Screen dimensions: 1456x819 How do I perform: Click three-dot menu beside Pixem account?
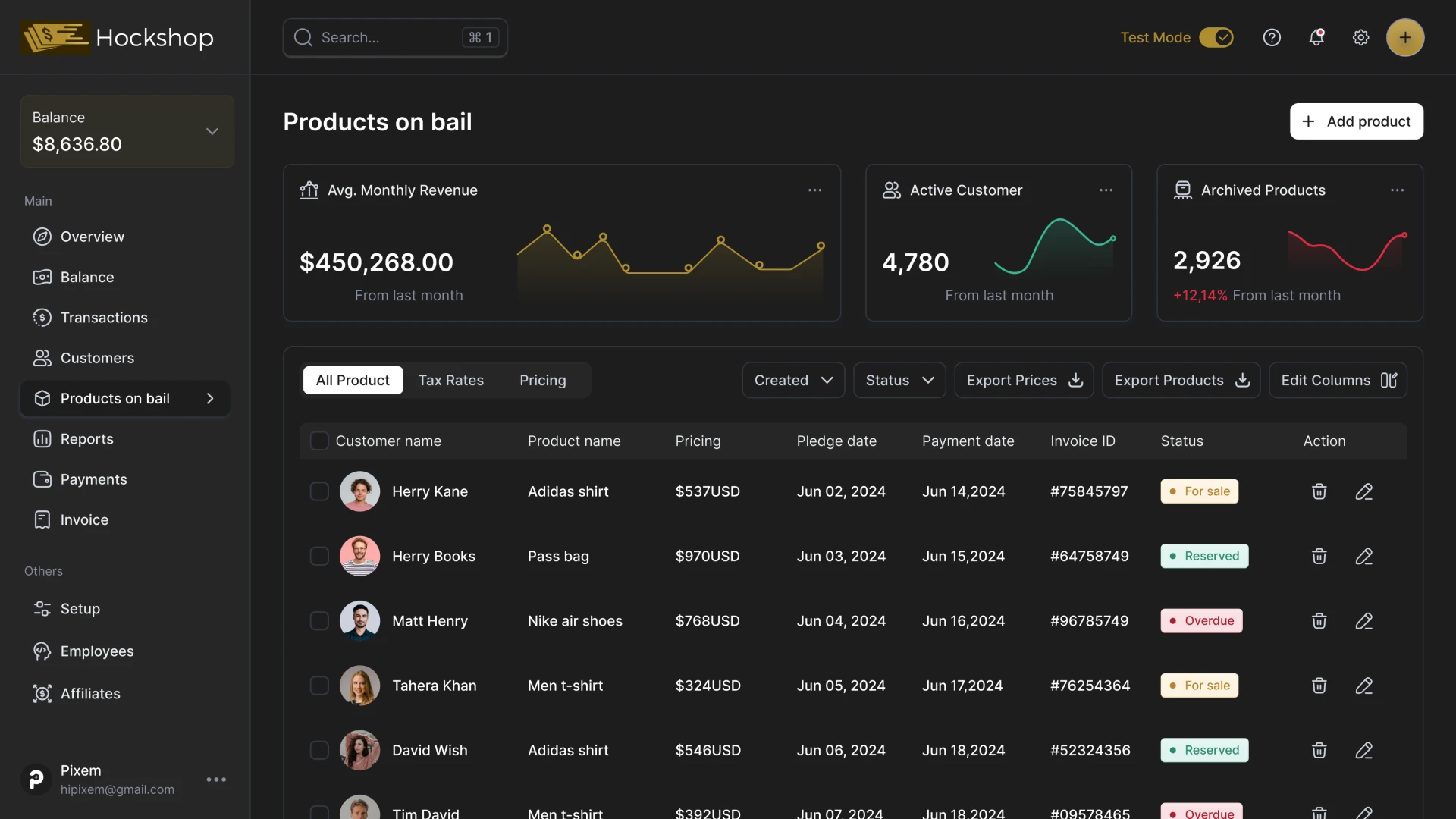[216, 780]
